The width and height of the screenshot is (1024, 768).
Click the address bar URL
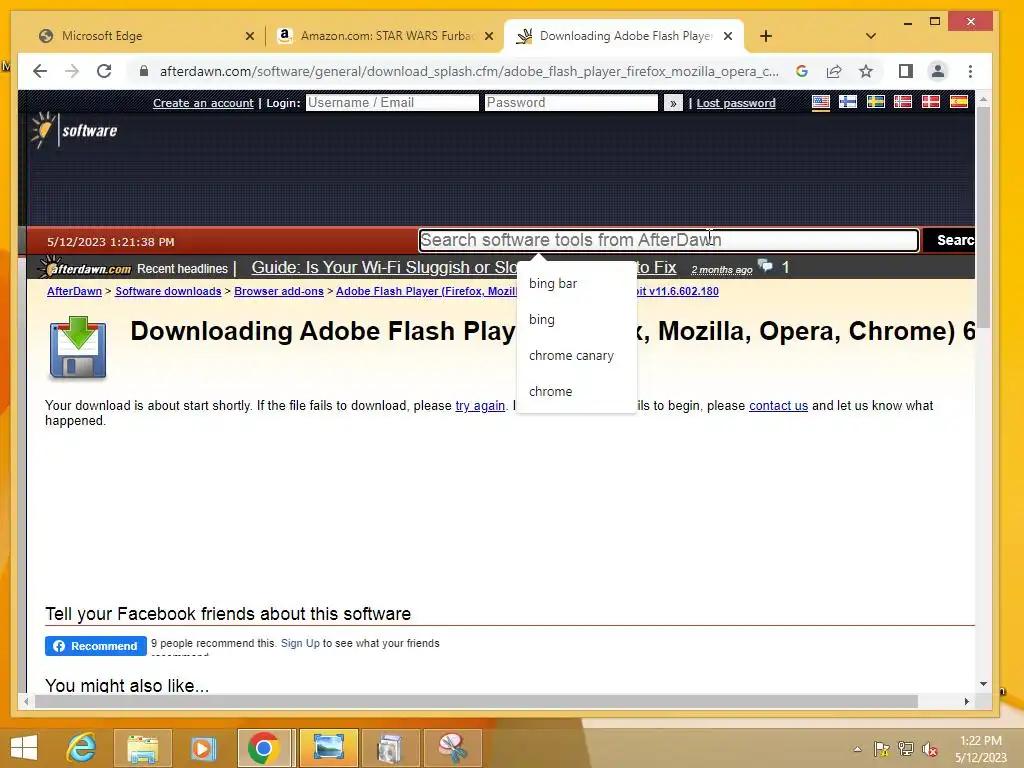469,71
